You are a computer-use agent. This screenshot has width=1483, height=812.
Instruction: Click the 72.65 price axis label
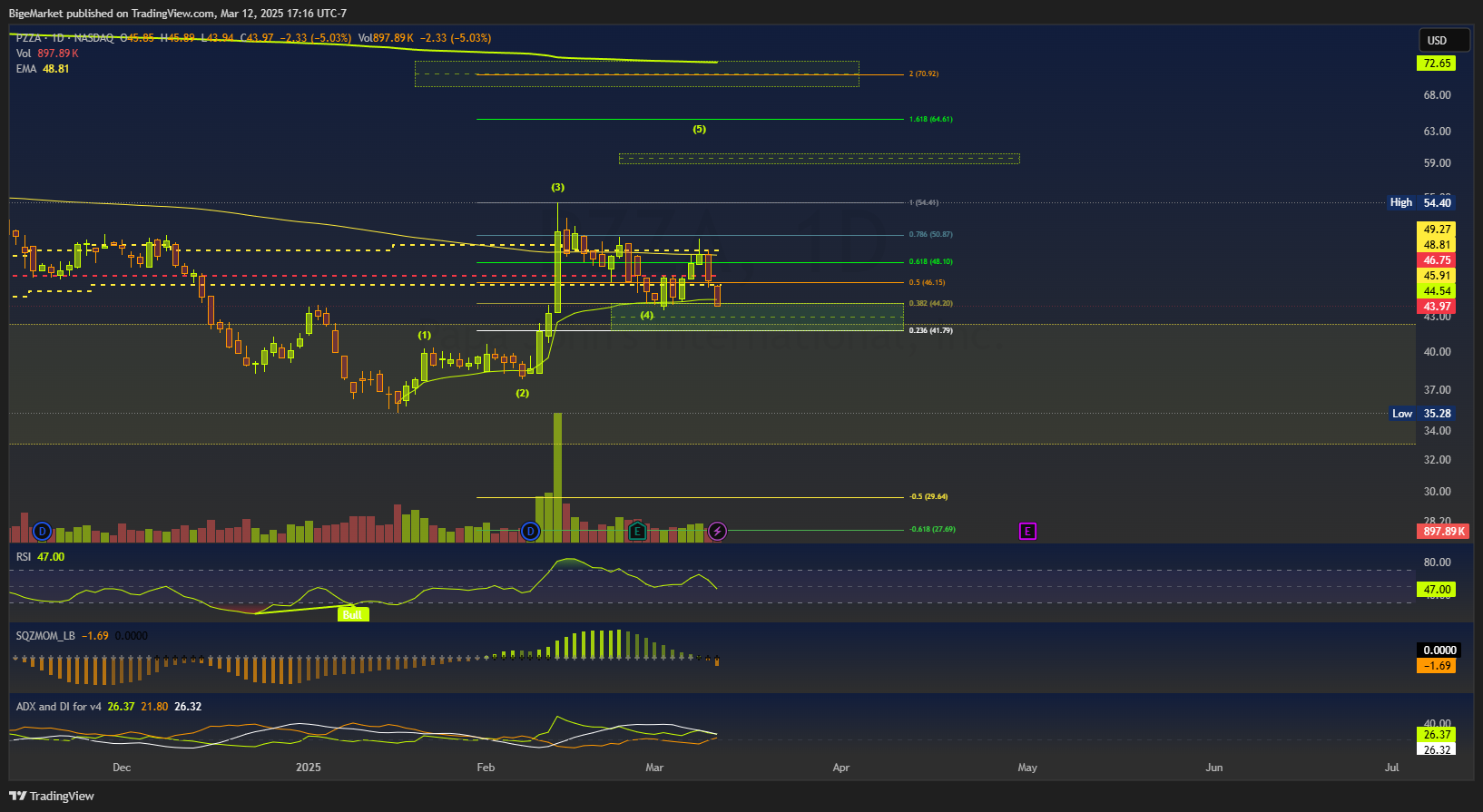tap(1437, 64)
